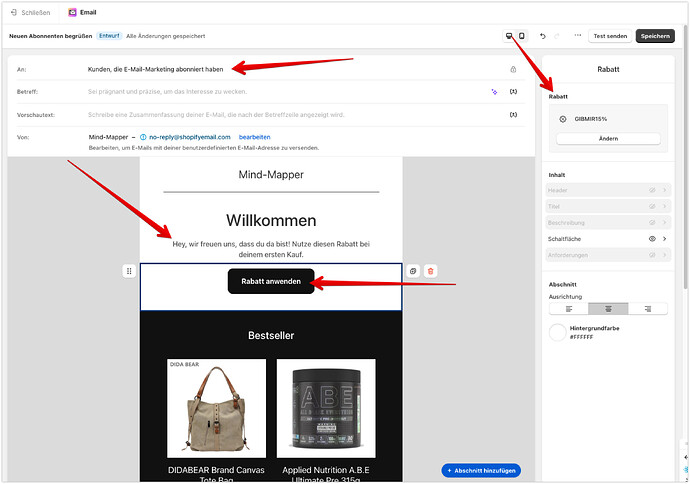
Task: Click AI sparkle icon in Betreff row
Action: [x=494, y=92]
